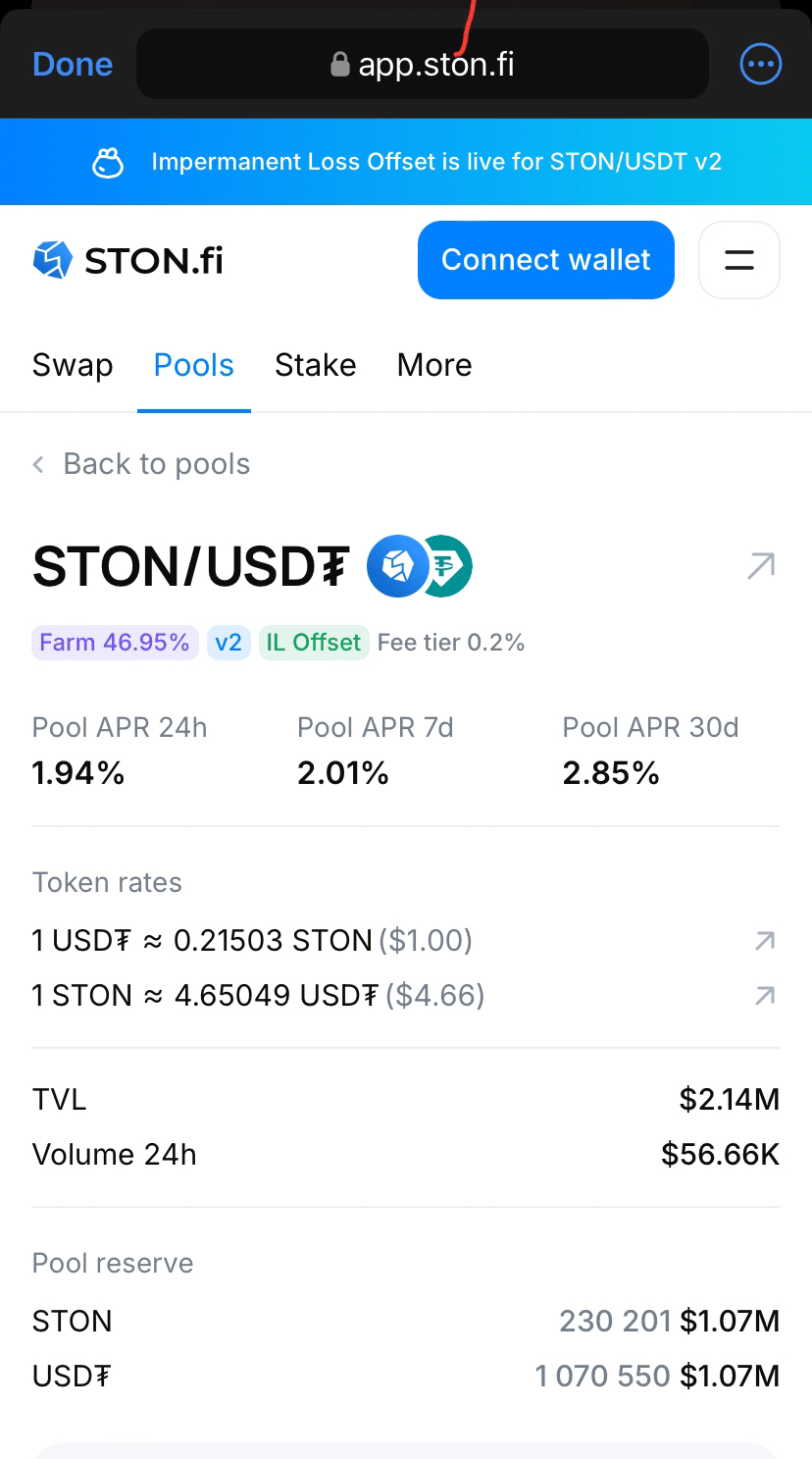This screenshot has height=1459, width=812.
Task: Click the frog icon in the blue banner
Action: pyautogui.click(x=108, y=162)
